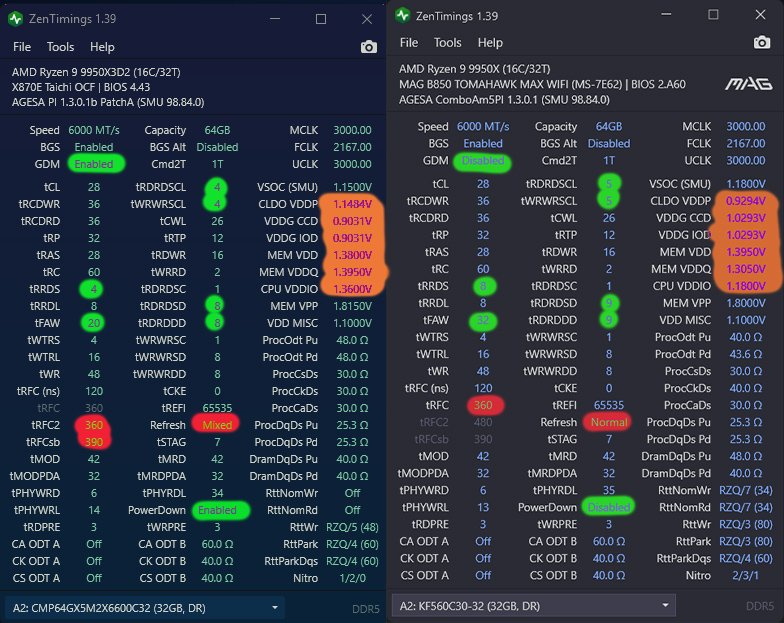Click tRFCsb value 390 in left window
The image size is (784, 623).
(94, 442)
